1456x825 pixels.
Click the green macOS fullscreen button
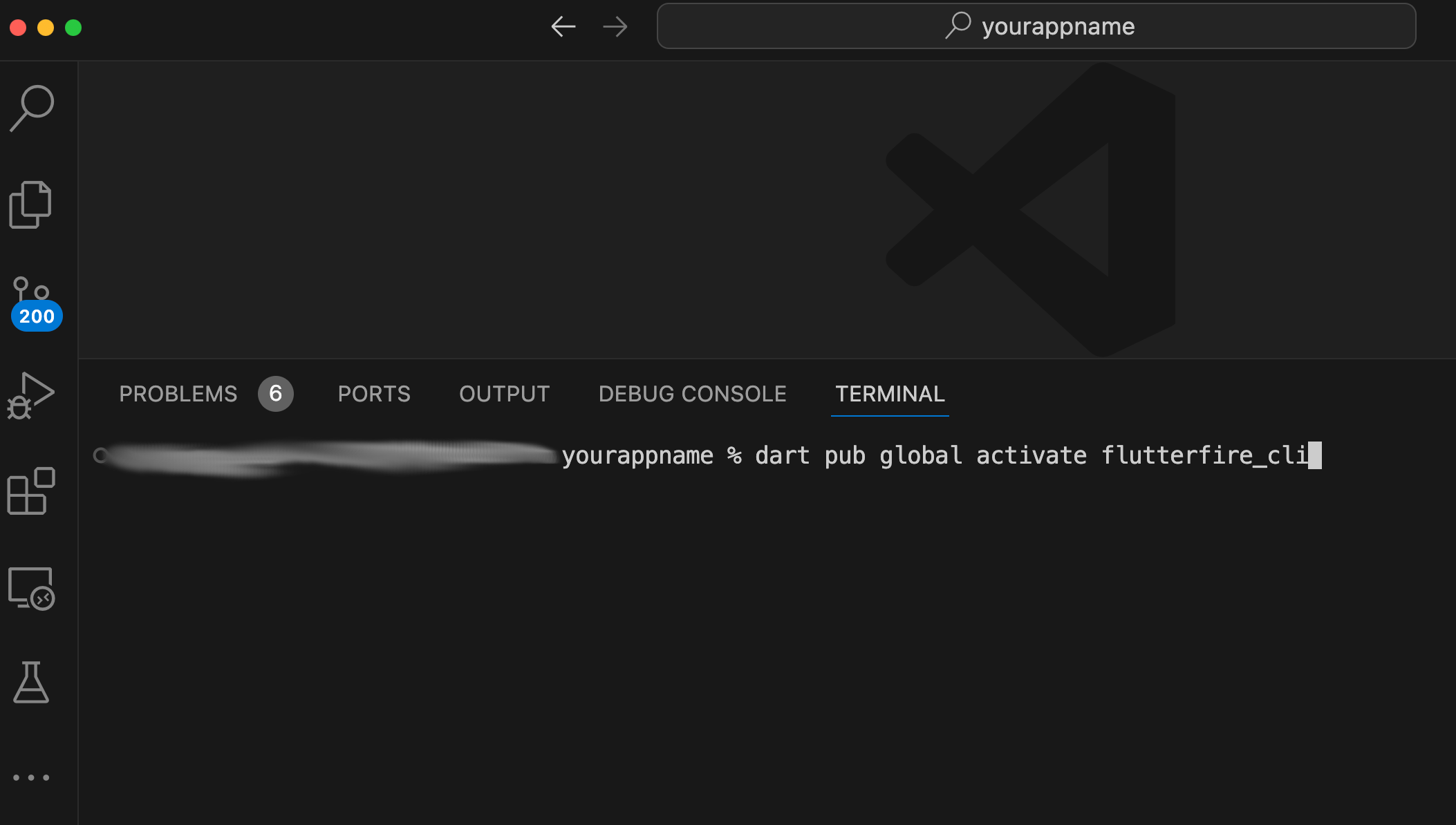[73, 28]
